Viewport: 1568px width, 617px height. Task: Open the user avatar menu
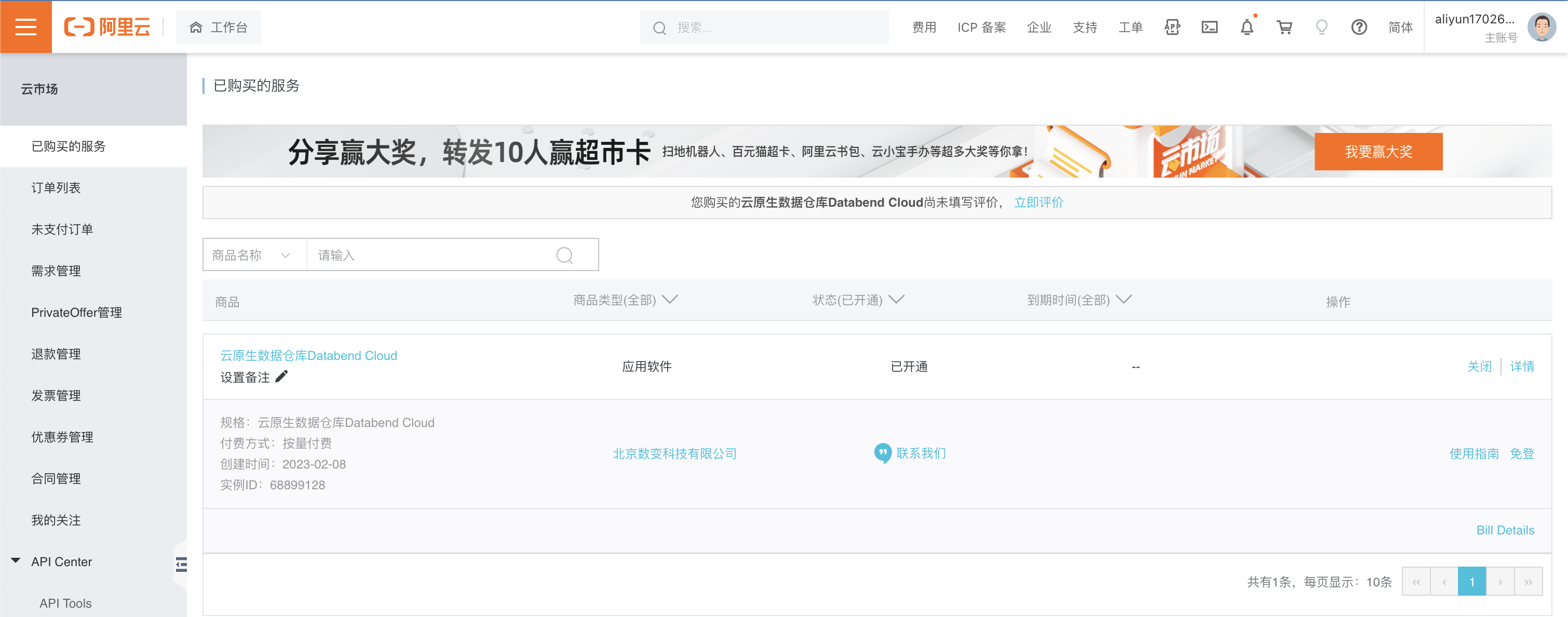point(1541,28)
